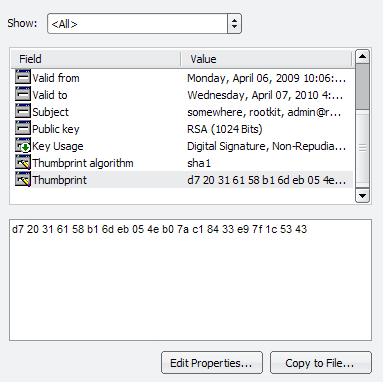Click the Valid to field icon

click(x=23, y=94)
